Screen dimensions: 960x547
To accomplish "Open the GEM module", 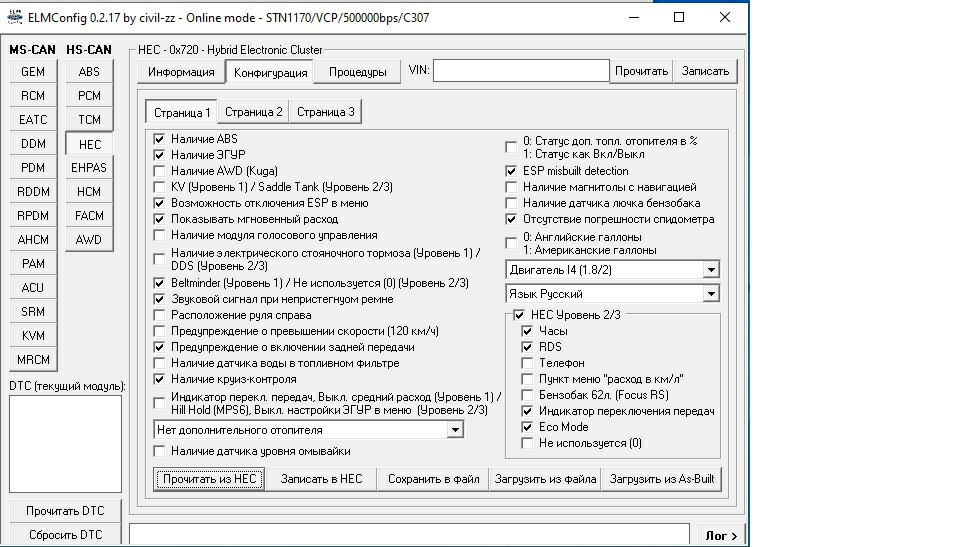I will [33, 72].
